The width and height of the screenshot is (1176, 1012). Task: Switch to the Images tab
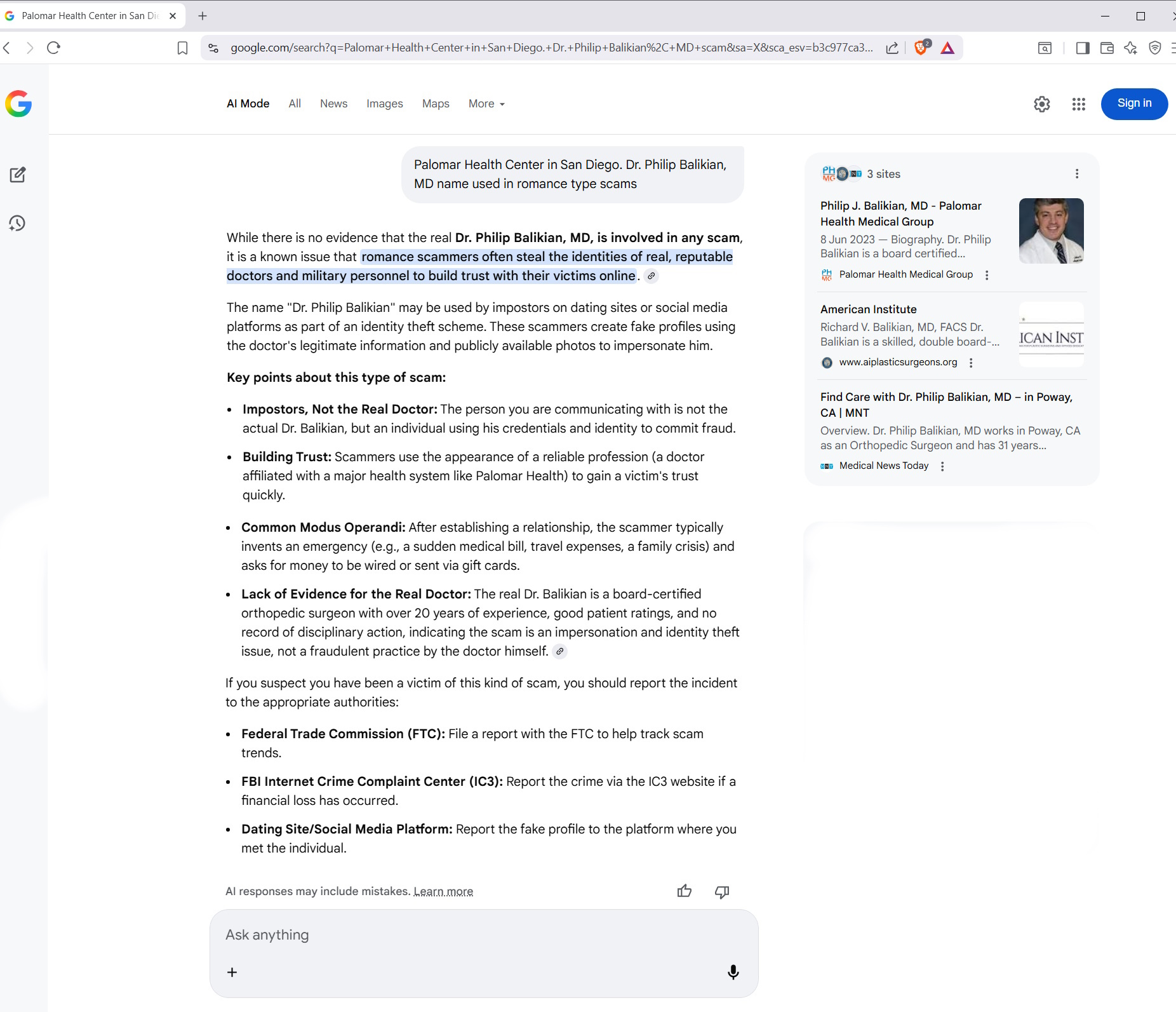(x=384, y=104)
